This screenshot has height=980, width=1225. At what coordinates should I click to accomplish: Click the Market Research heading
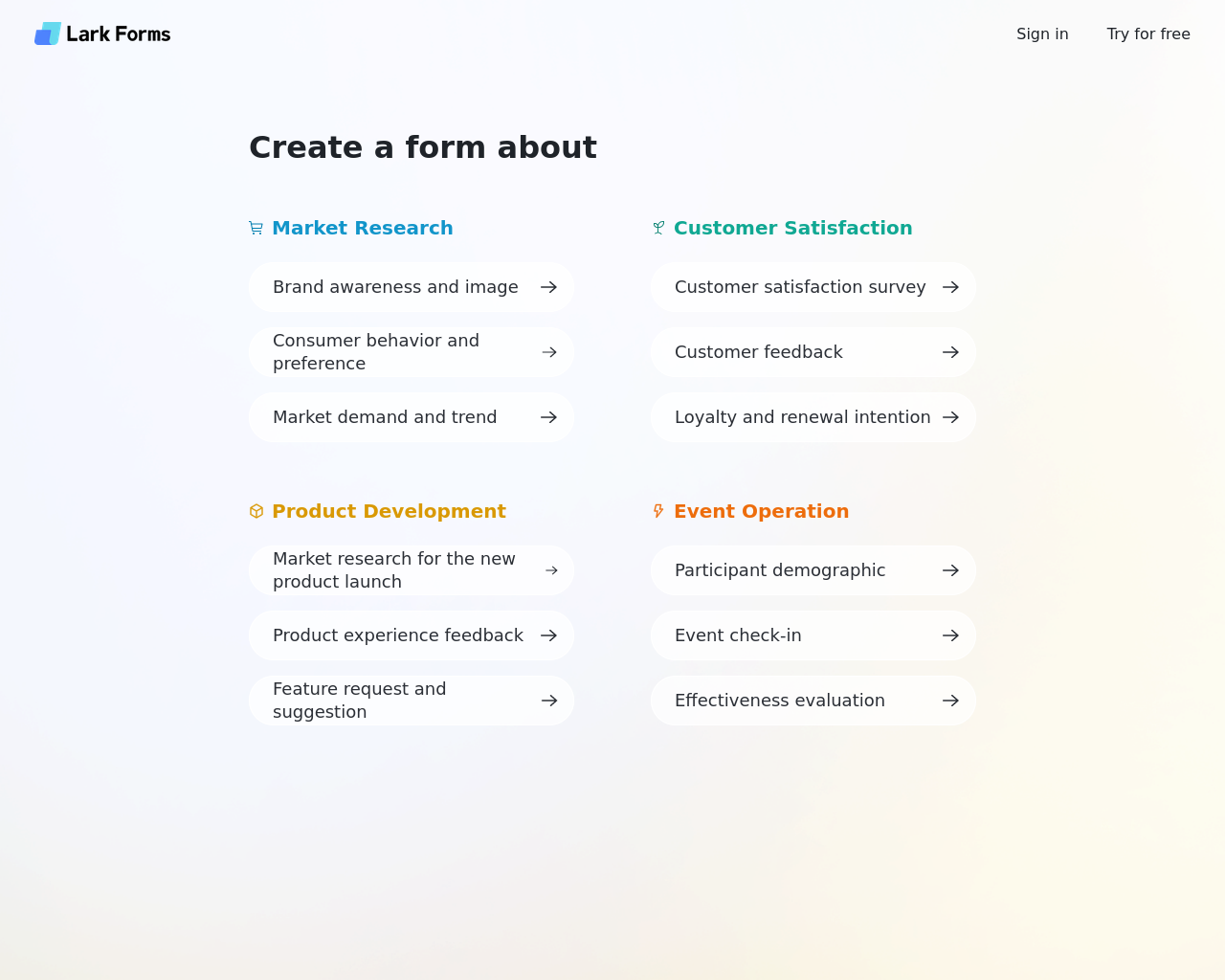(x=363, y=228)
